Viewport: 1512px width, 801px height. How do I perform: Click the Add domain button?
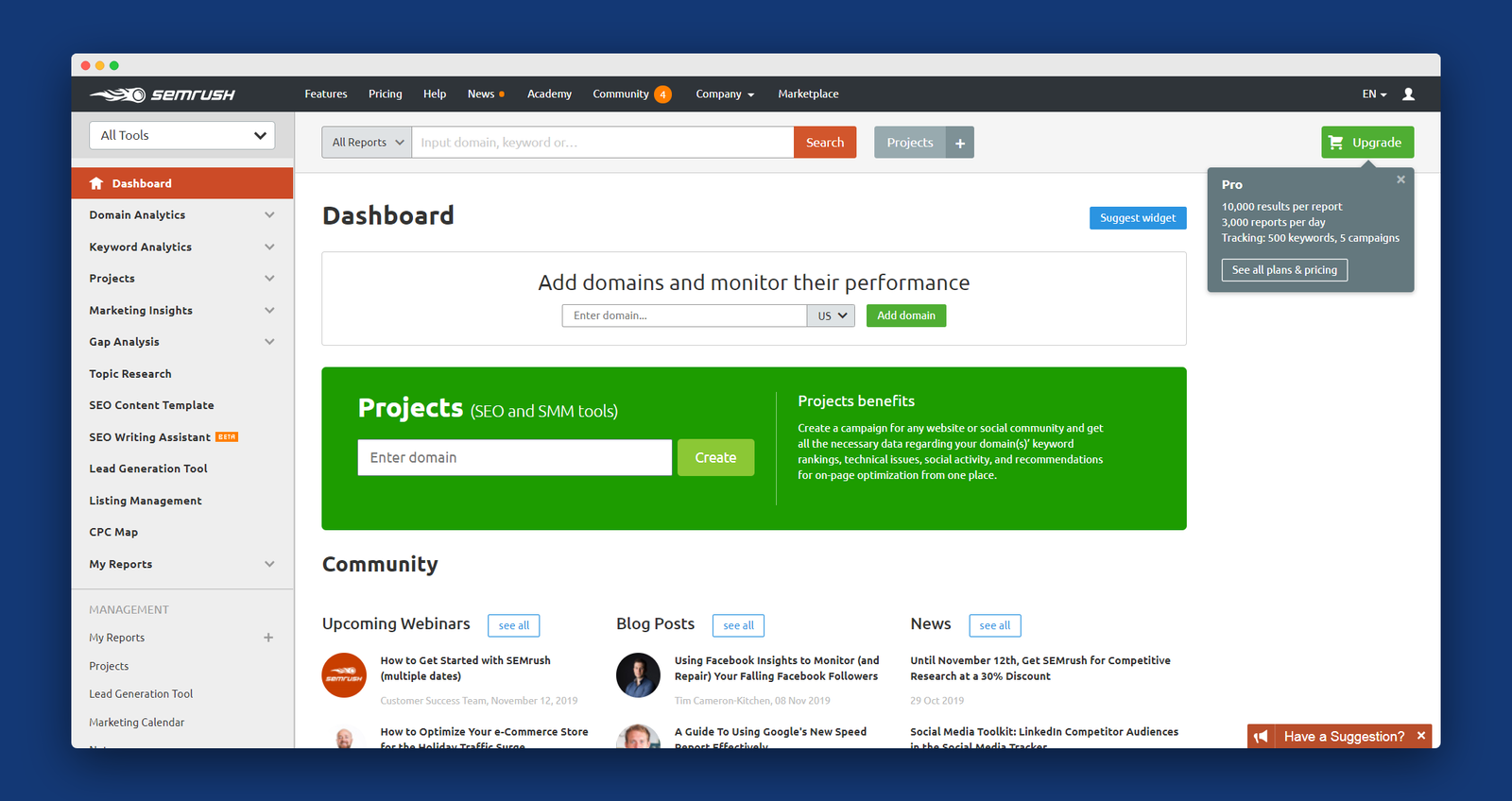coord(906,315)
